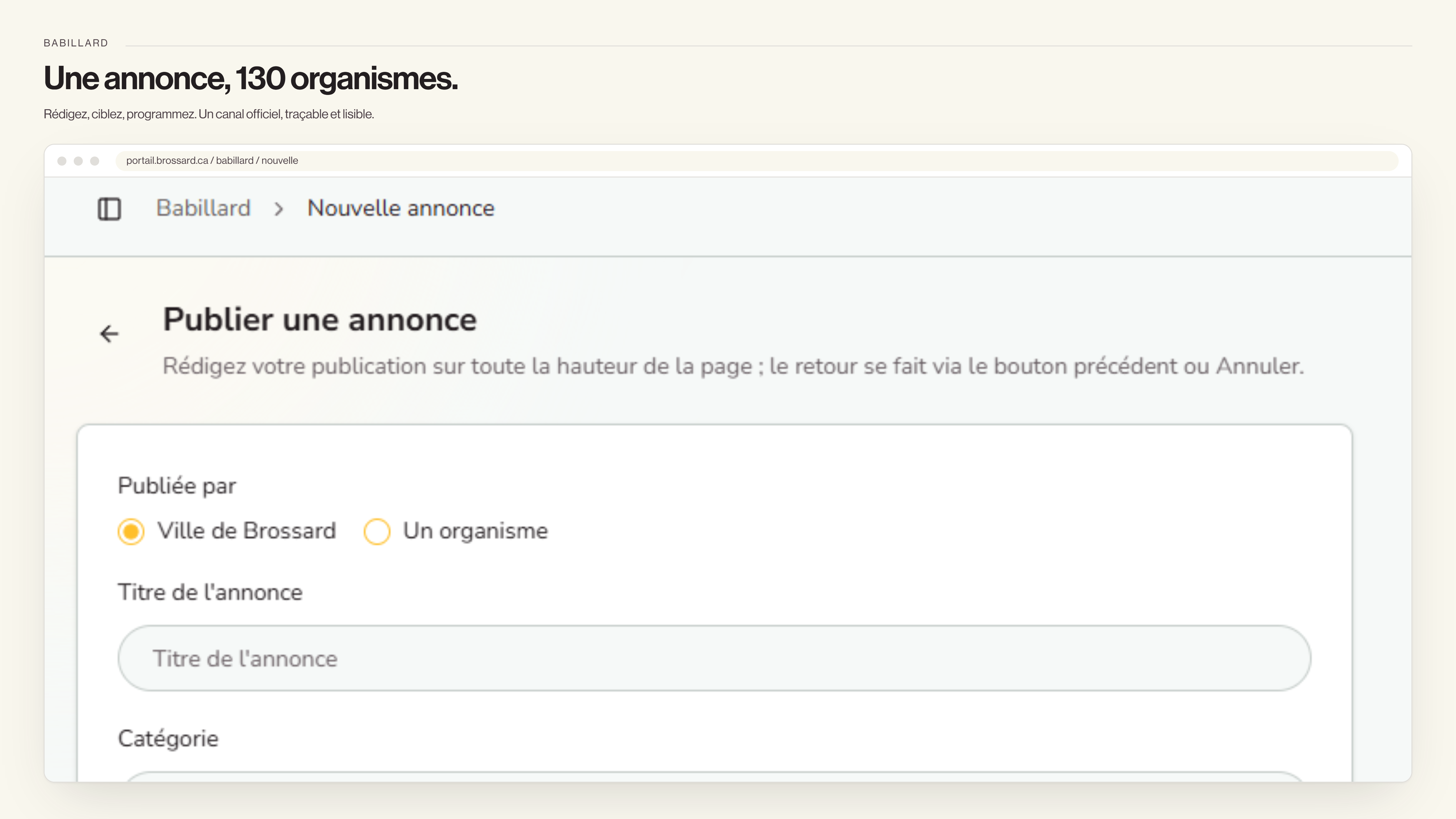This screenshot has width=1456, height=819.
Task: Click the first gray window dot
Action: [62, 161]
